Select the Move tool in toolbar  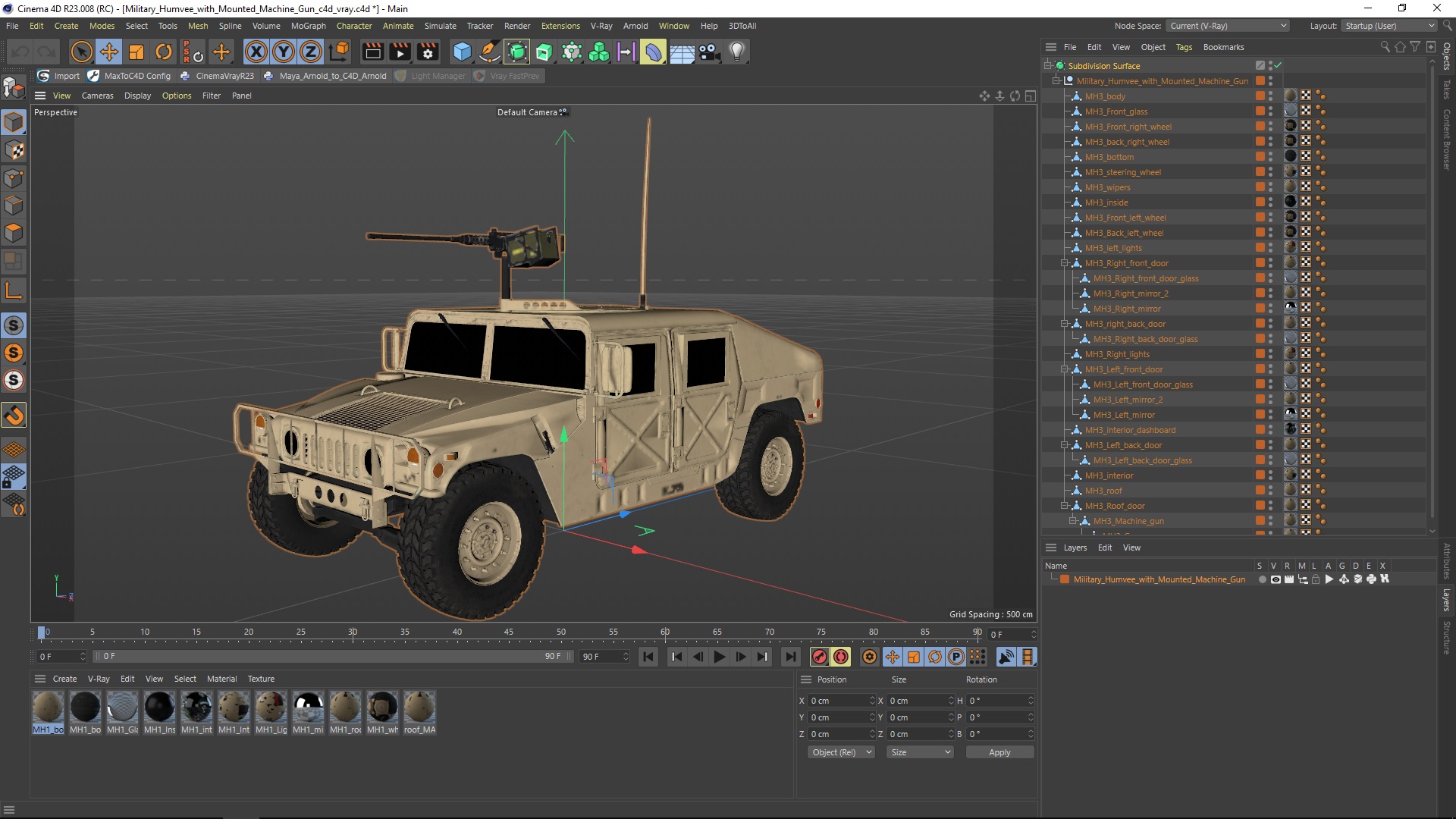(x=109, y=52)
